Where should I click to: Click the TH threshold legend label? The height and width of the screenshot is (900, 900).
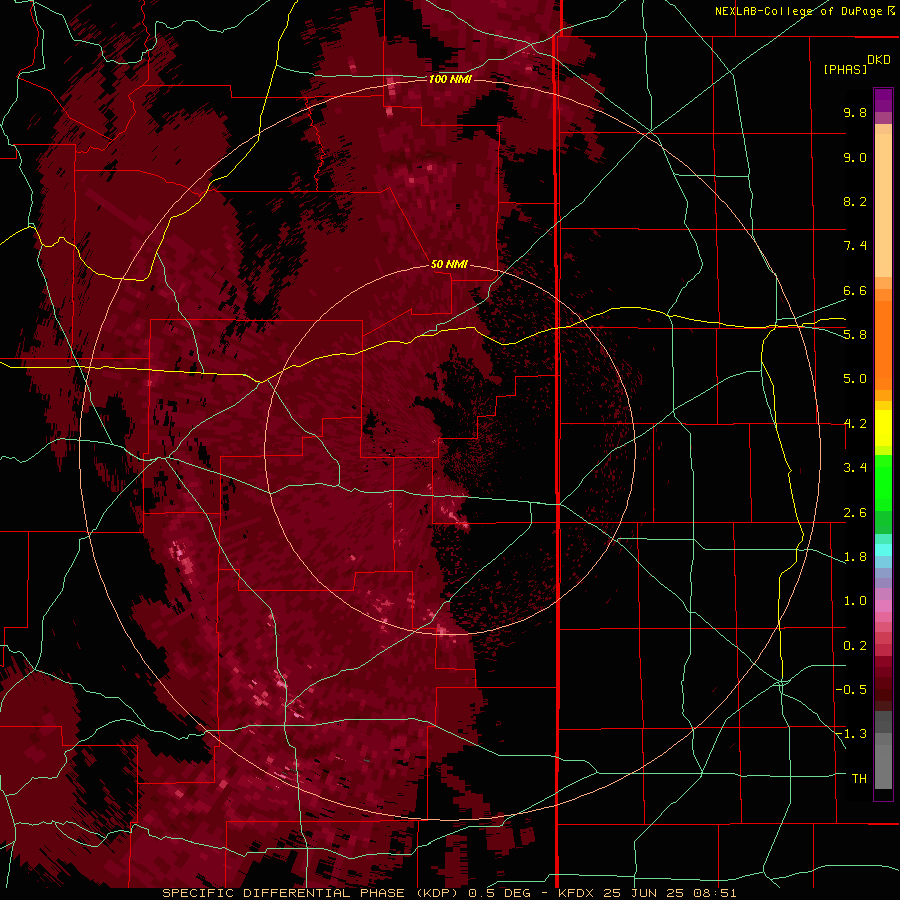(x=859, y=778)
